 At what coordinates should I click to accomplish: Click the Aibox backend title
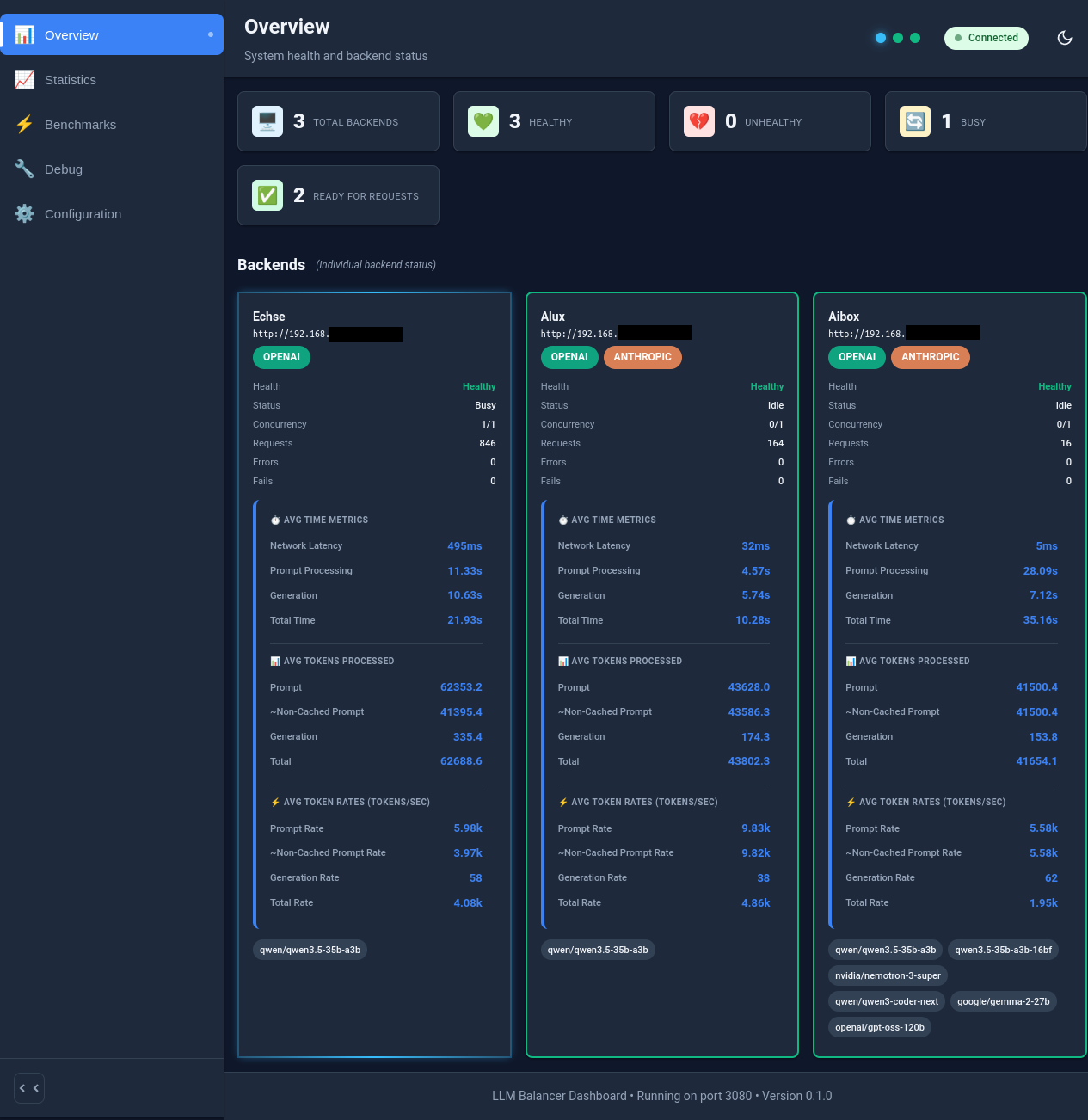[844, 317]
